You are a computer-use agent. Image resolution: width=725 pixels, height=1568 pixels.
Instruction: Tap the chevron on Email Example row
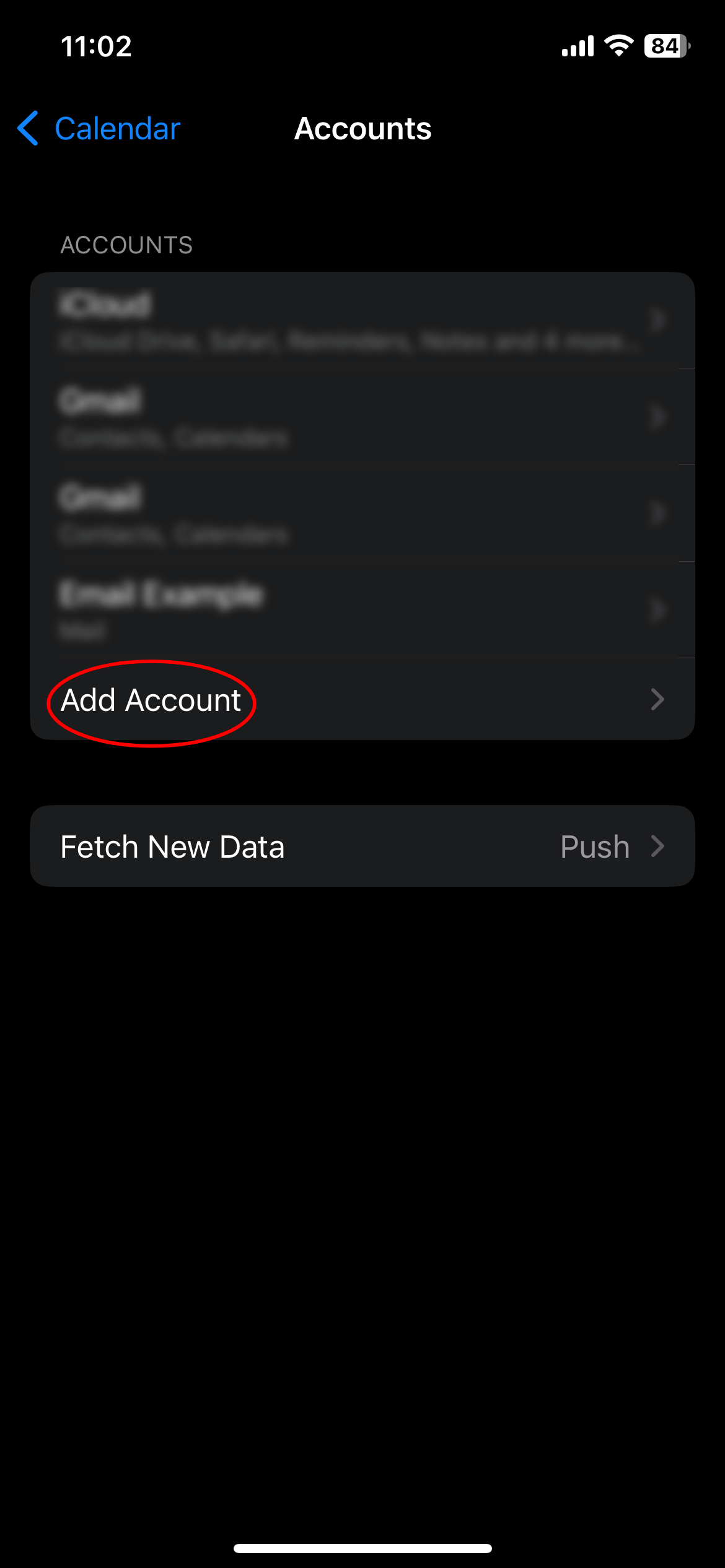click(657, 610)
